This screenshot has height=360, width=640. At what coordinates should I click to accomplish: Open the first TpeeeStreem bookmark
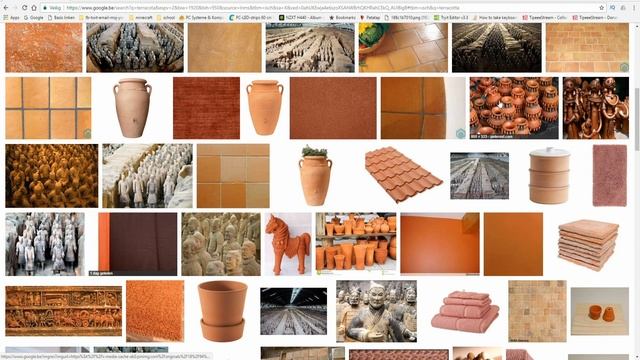click(x=545, y=18)
